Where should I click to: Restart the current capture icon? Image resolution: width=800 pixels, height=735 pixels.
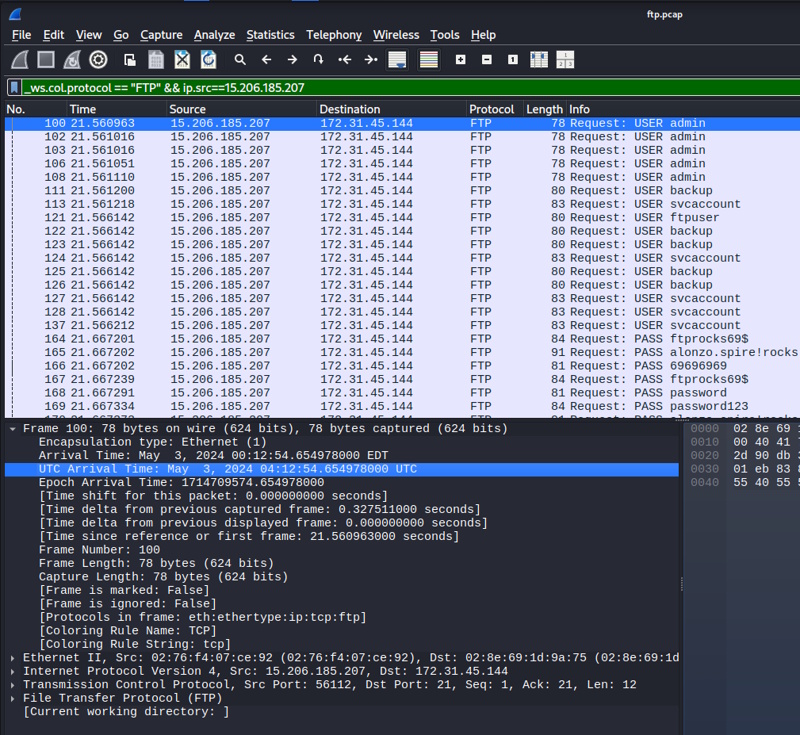(72, 60)
